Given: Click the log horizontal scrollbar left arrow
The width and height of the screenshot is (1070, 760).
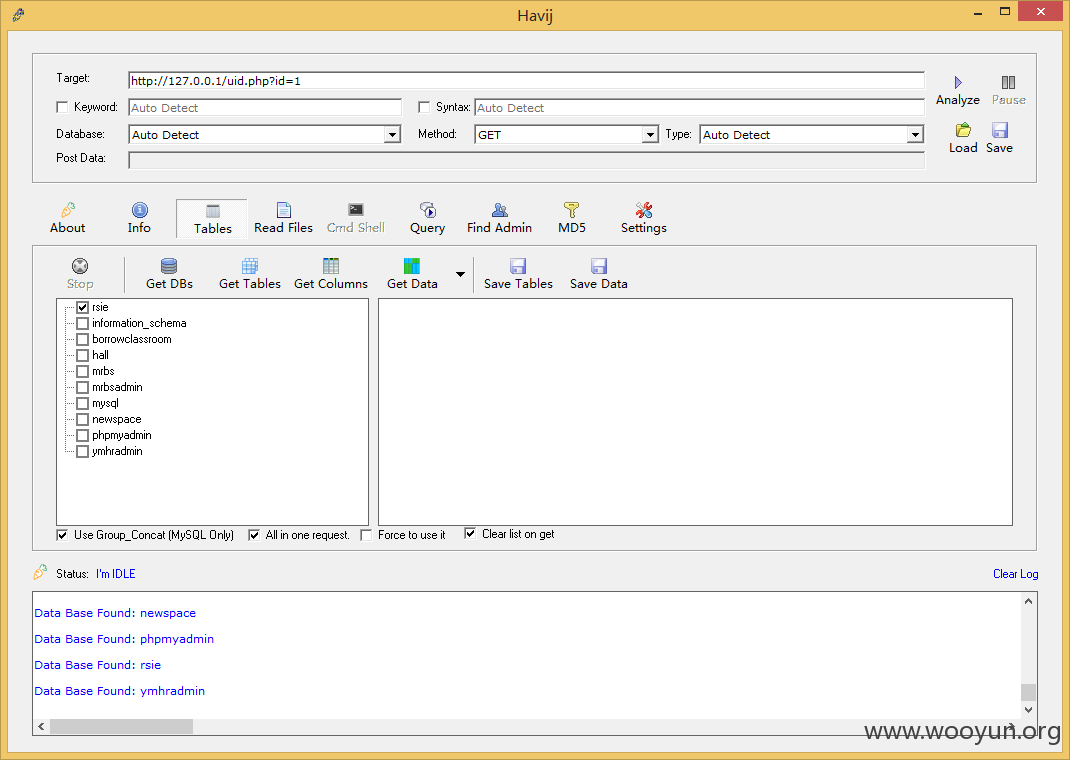Looking at the screenshot, I should pos(42,727).
